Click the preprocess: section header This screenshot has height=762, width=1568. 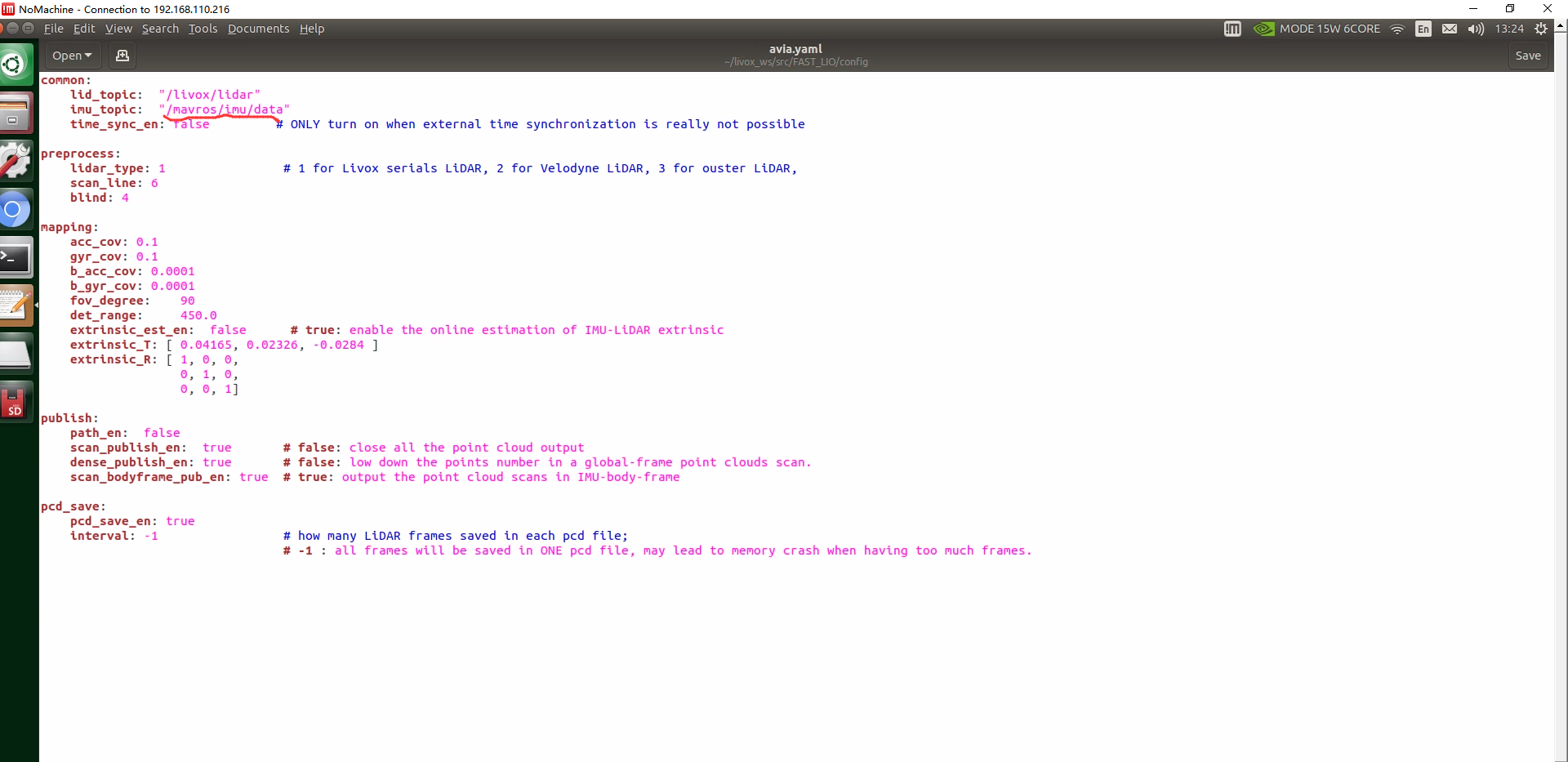point(81,154)
